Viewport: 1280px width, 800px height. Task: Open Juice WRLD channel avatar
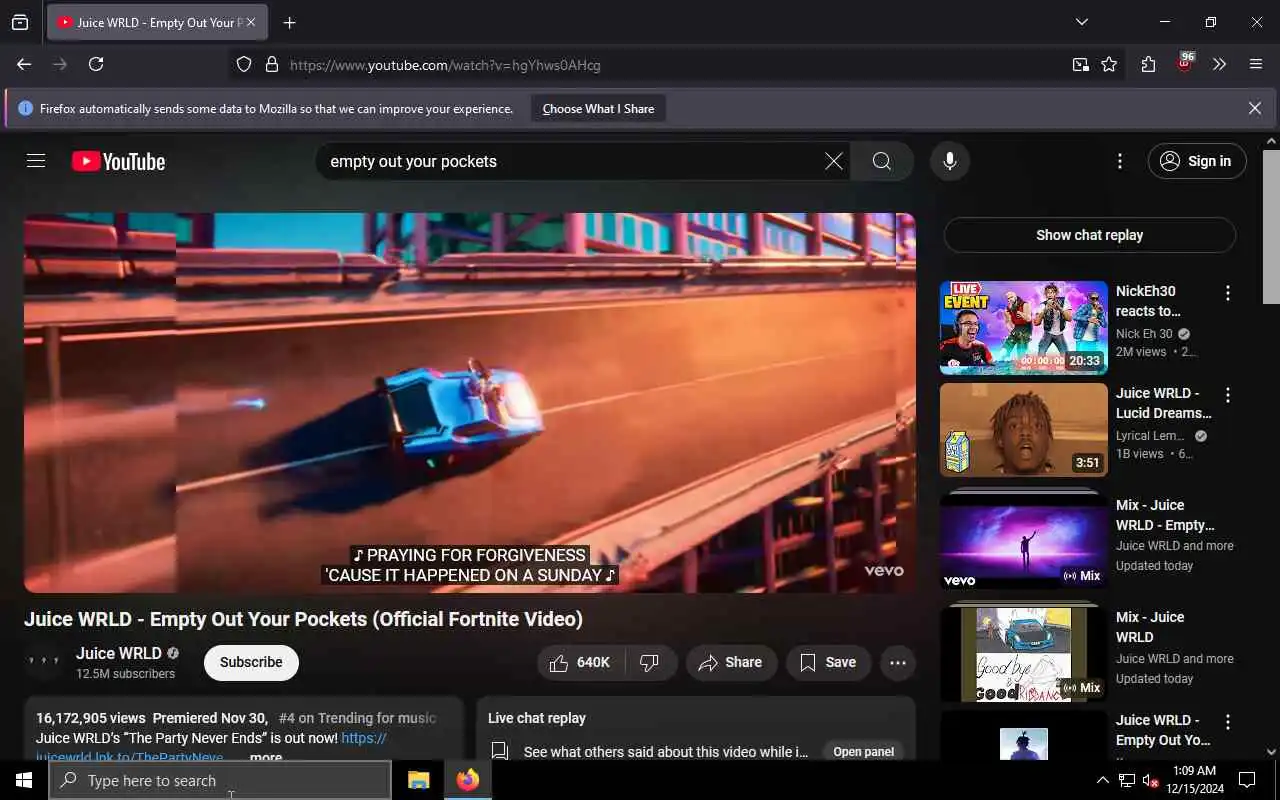pyautogui.click(x=44, y=661)
